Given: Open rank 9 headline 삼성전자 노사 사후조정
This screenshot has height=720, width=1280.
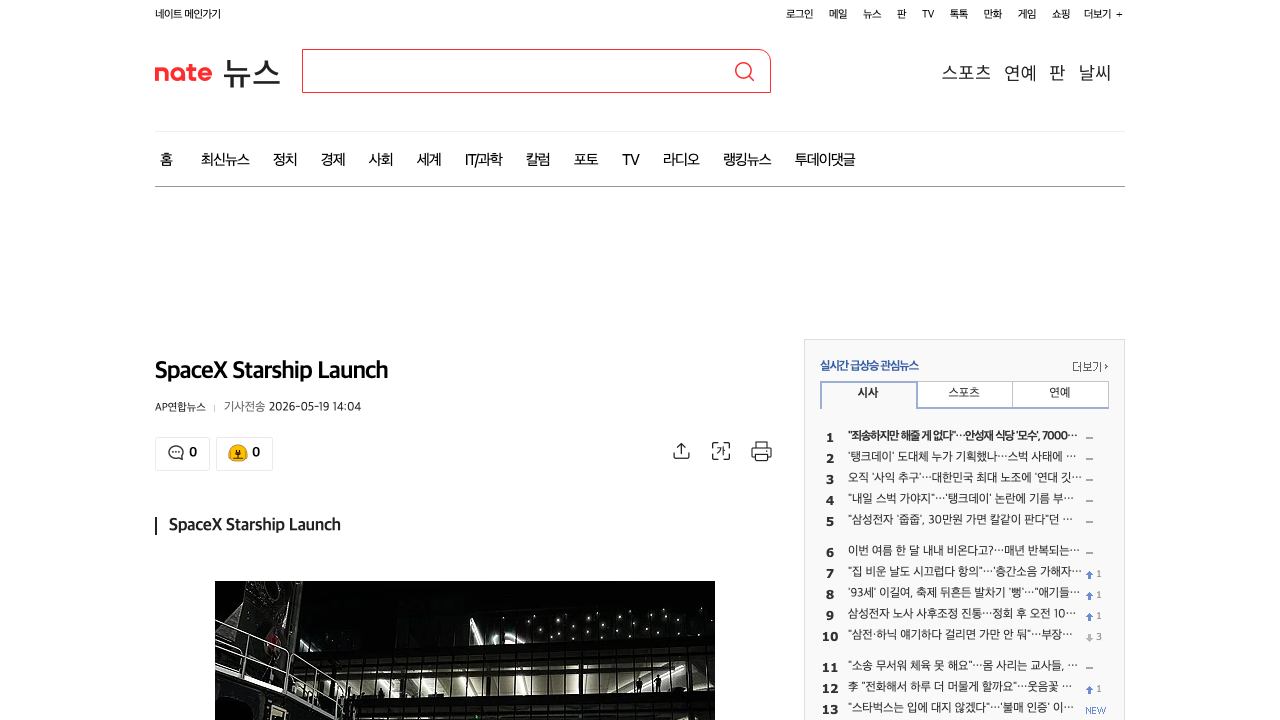Looking at the screenshot, I should (x=962, y=614).
